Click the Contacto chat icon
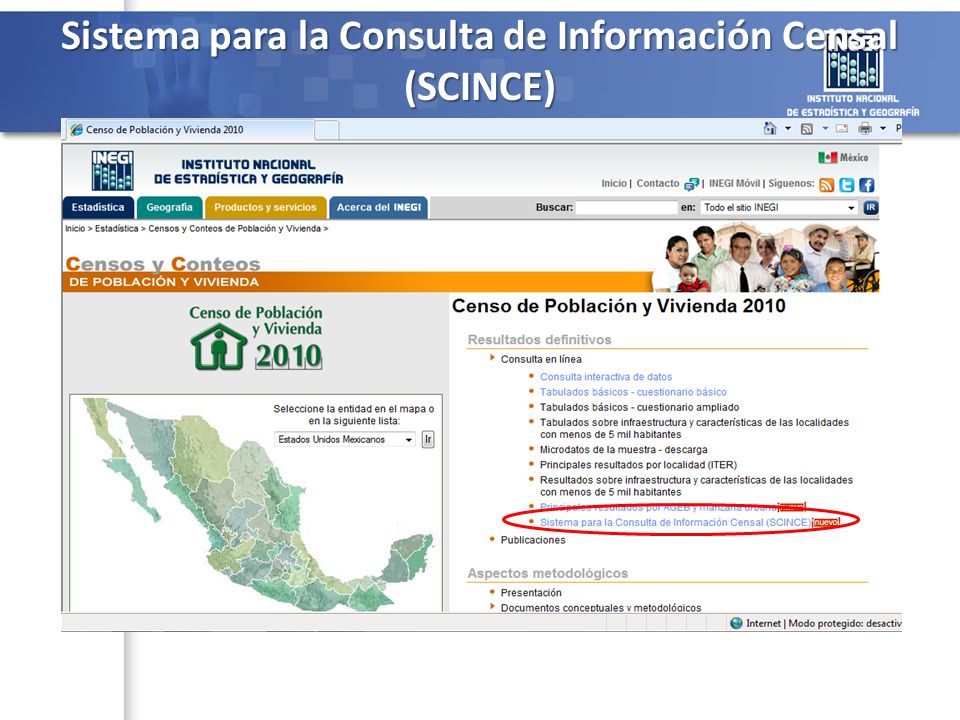The image size is (960, 720). click(691, 184)
